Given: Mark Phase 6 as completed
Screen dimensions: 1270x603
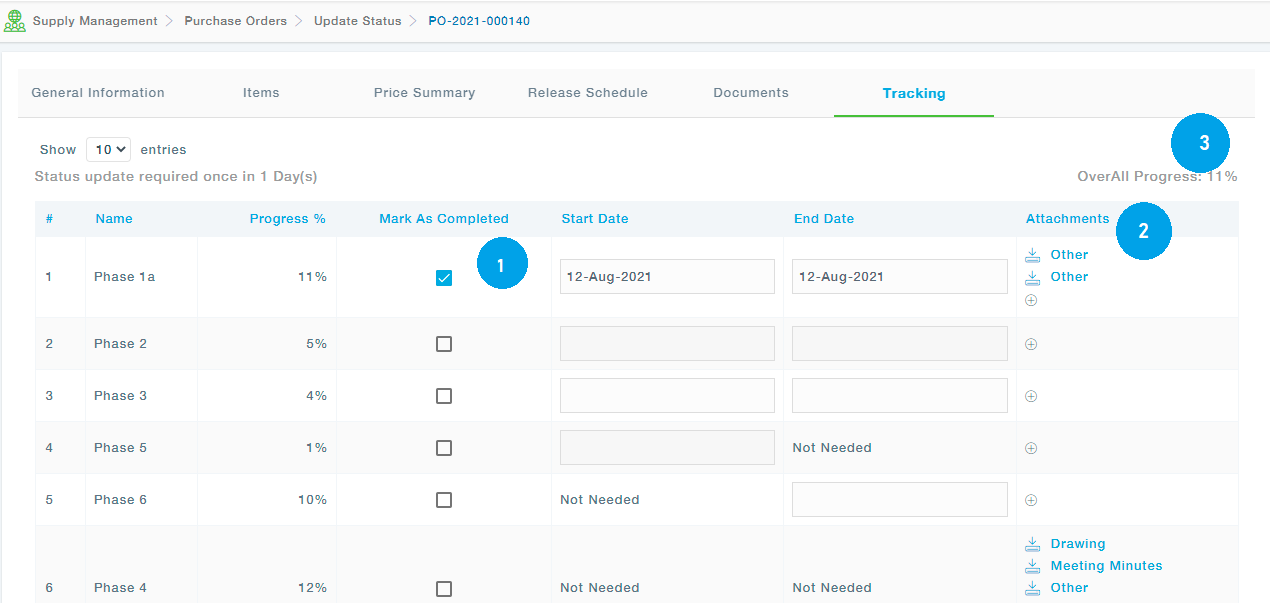Looking at the screenshot, I should [x=444, y=500].
